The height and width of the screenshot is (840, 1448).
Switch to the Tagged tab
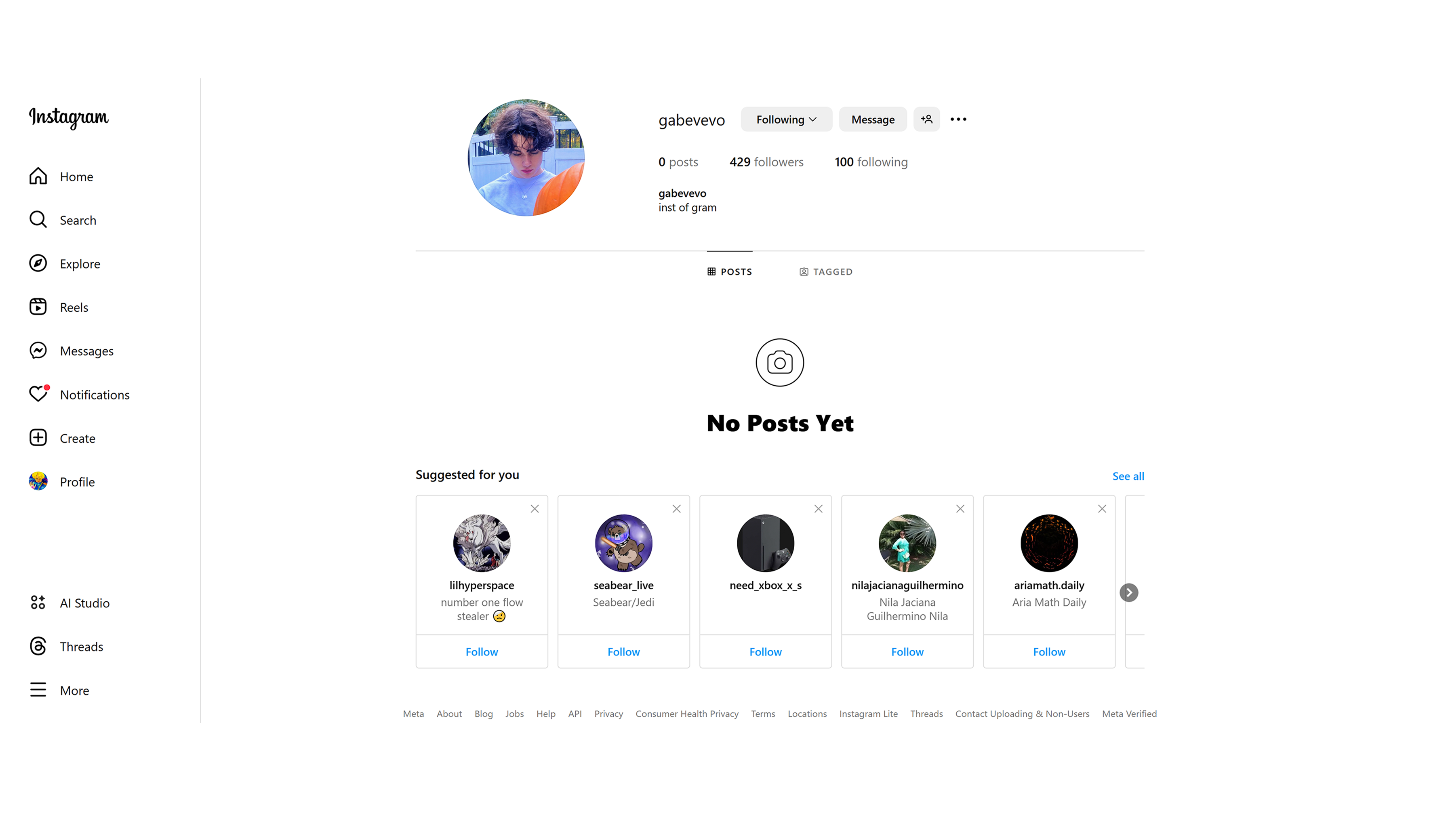(x=826, y=272)
